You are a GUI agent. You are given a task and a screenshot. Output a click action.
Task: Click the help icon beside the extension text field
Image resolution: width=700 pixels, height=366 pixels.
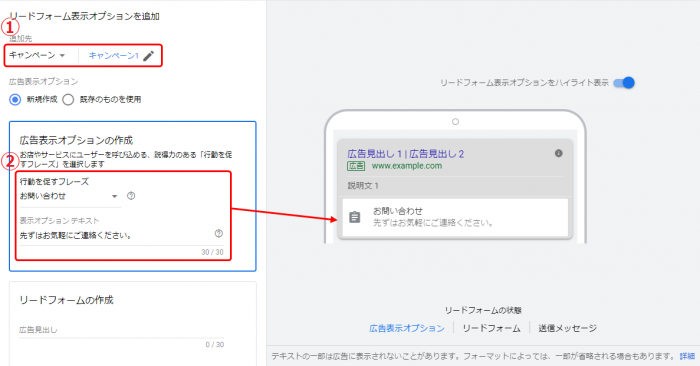[219, 233]
